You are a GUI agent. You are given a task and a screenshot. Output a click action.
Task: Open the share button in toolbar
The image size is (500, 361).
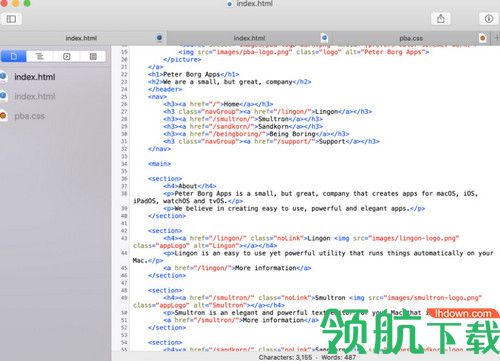pos(441,19)
